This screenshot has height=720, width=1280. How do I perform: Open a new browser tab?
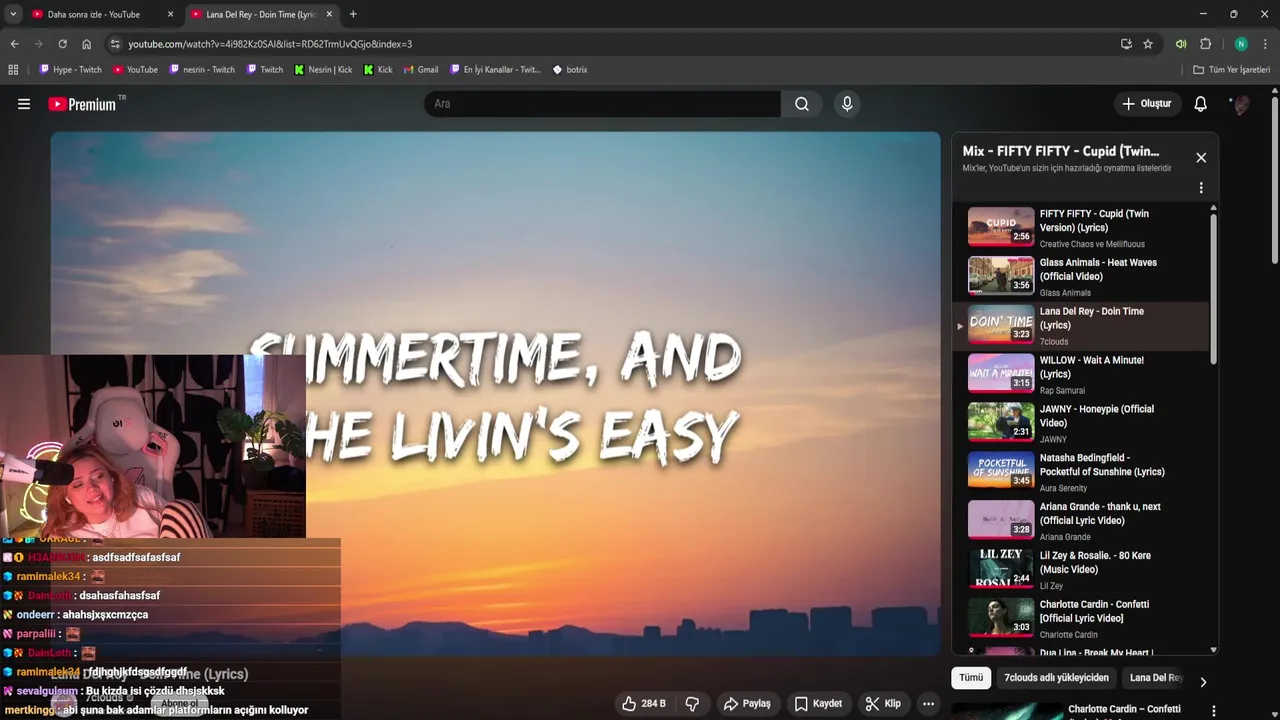click(x=353, y=14)
